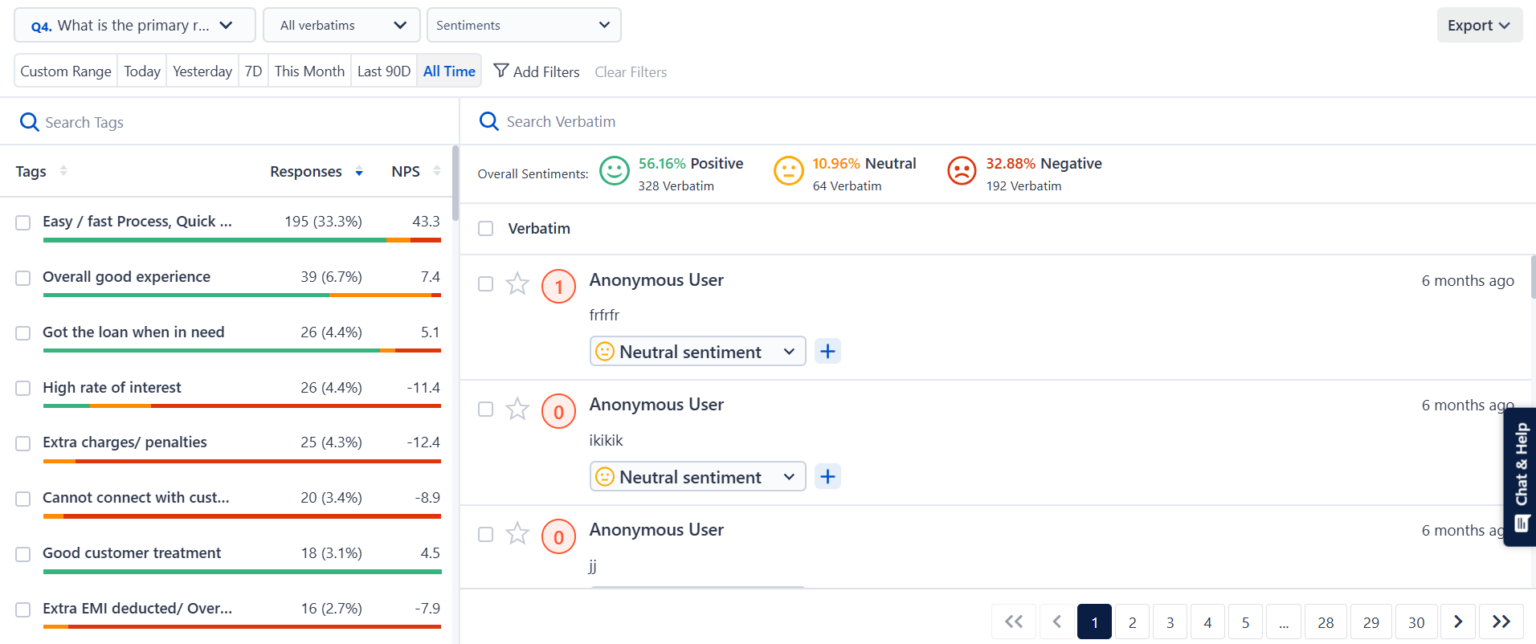This screenshot has width=1536, height=644.
Task: Go to page 30 of verbatims
Action: (1416, 621)
